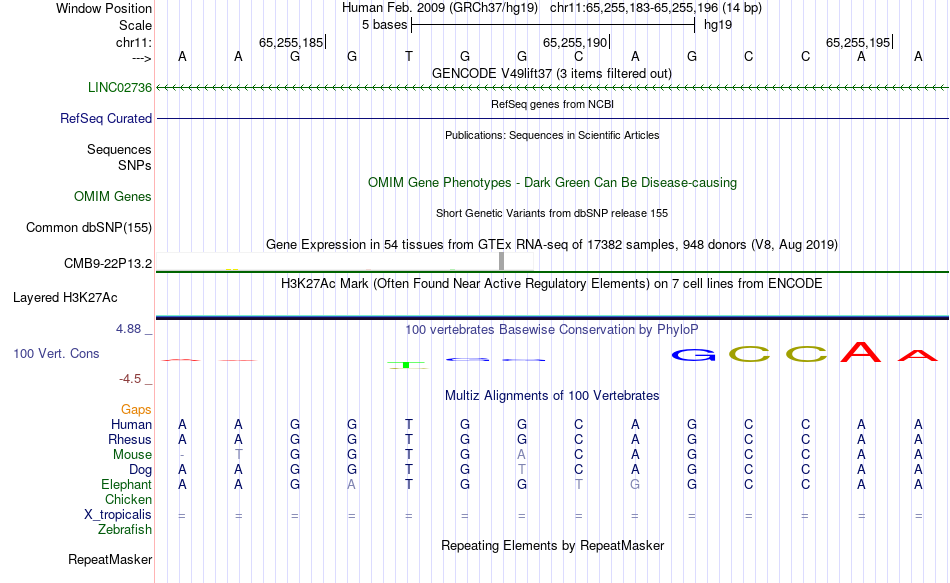Select the Scale label on left
The image size is (950, 583).
[x=135, y=25]
